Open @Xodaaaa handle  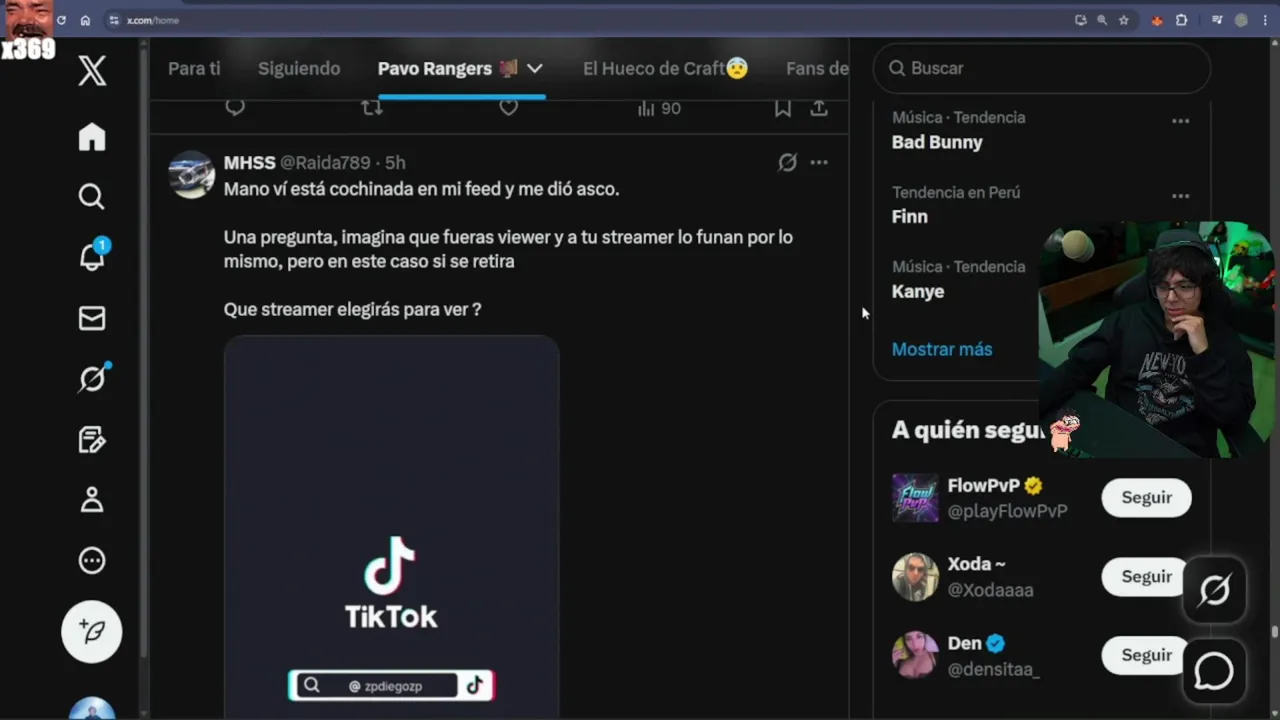point(991,590)
